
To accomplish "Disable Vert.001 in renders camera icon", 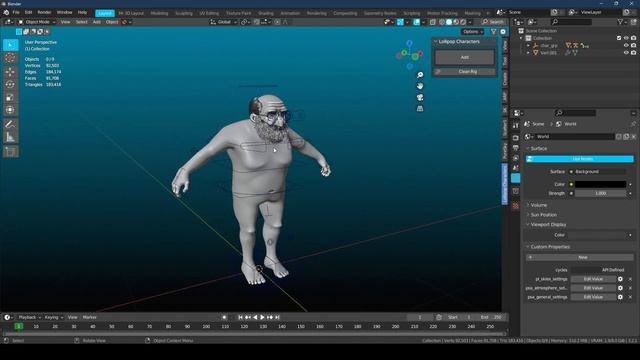I will pyautogui.click(x=633, y=53).
